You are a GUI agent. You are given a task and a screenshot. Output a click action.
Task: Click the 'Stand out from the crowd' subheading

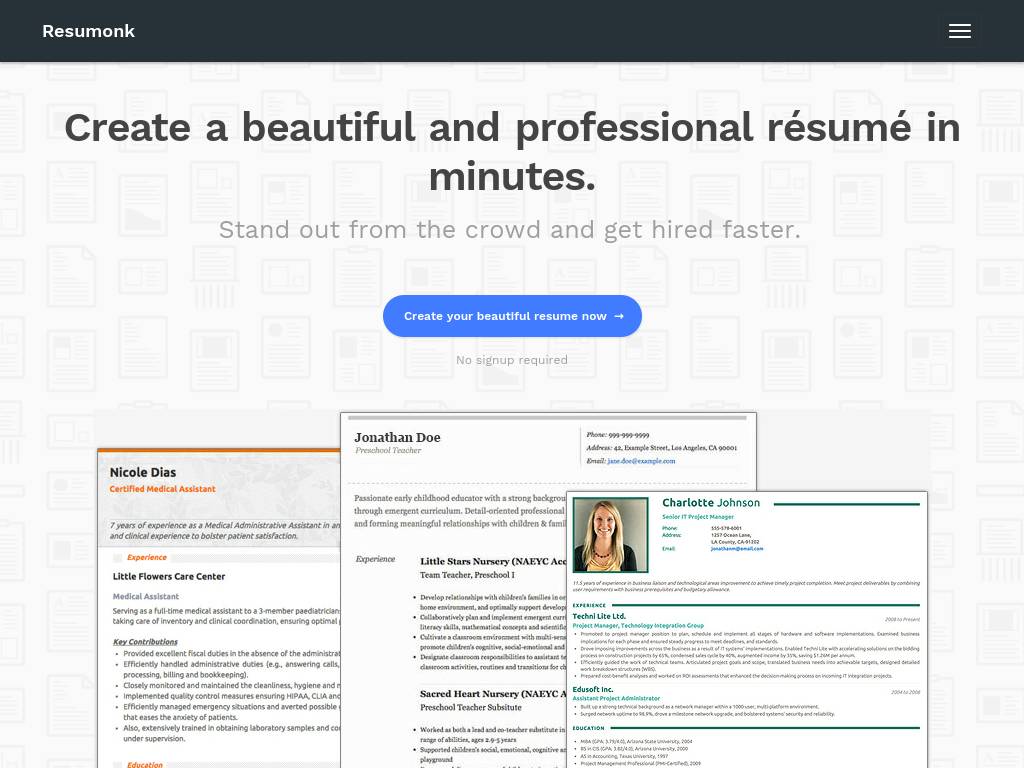(x=510, y=229)
